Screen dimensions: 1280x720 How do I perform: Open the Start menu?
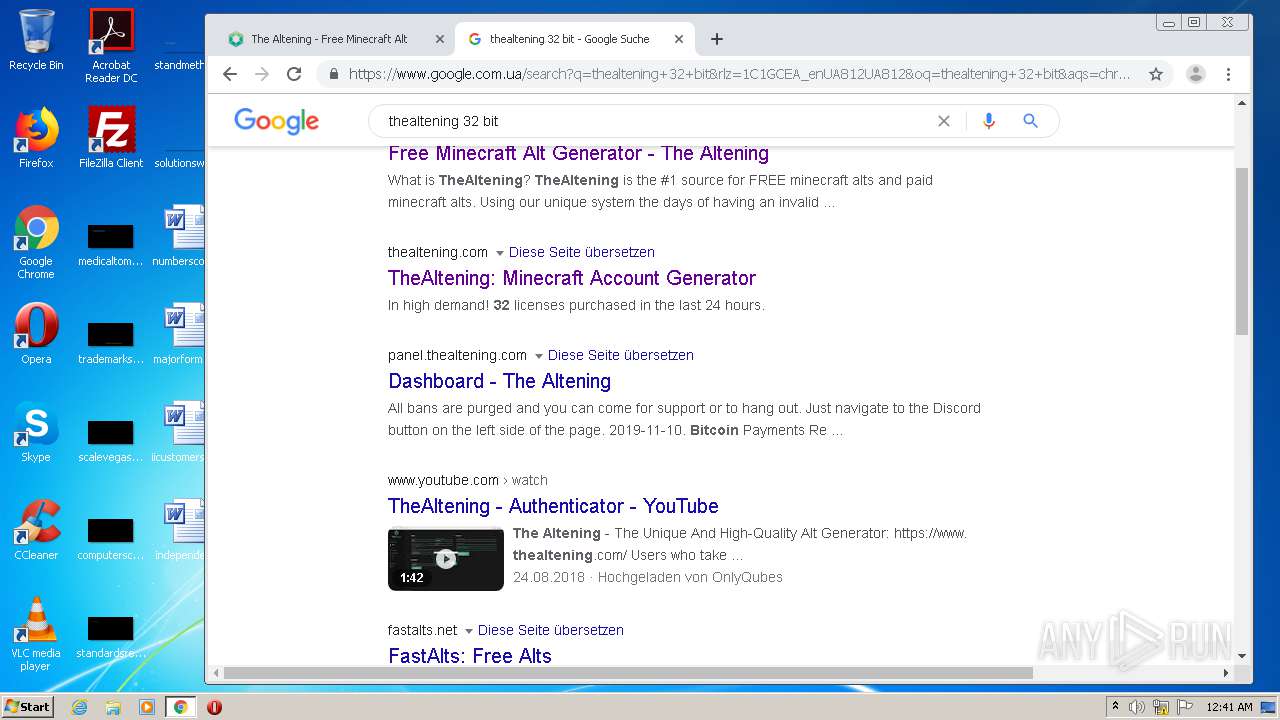click(27, 707)
